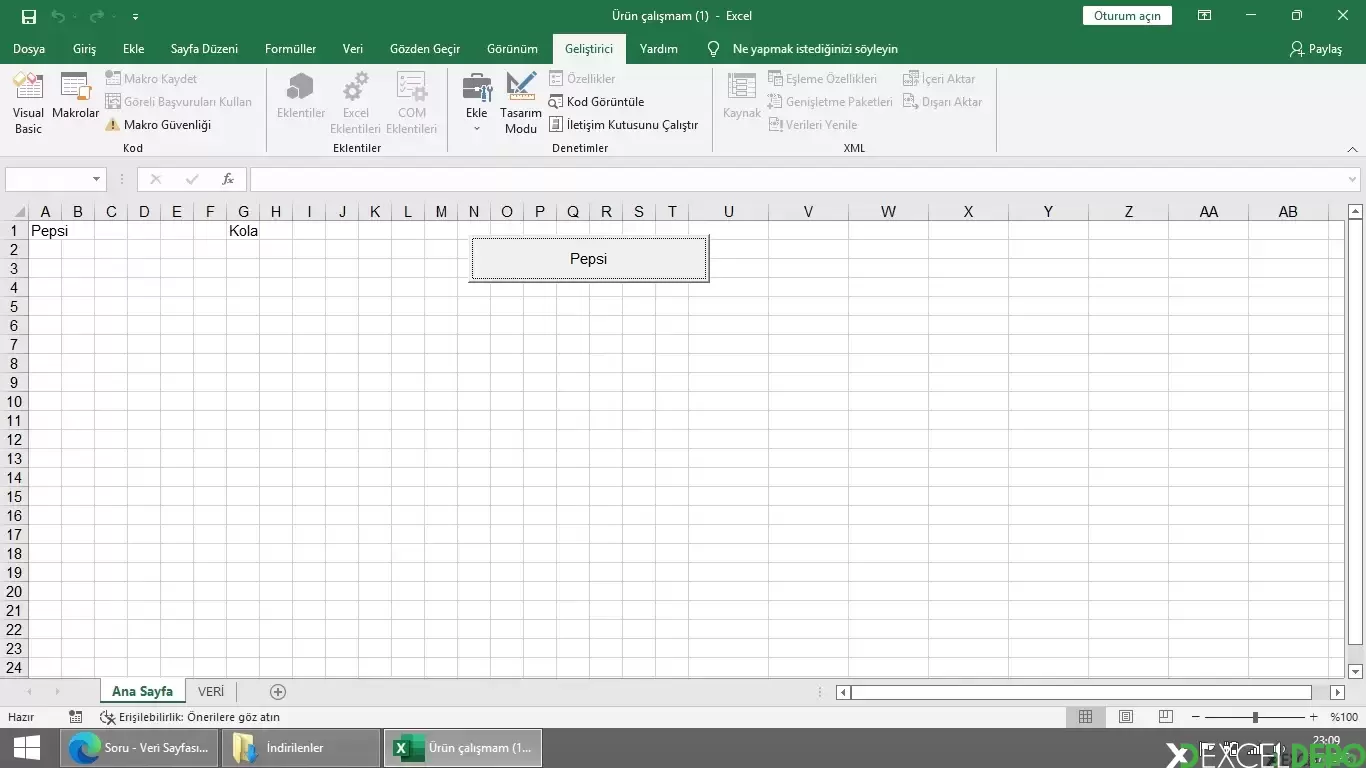This screenshot has width=1366, height=768.
Task: Switch to the VERİ sheet tab
Action: click(x=211, y=691)
